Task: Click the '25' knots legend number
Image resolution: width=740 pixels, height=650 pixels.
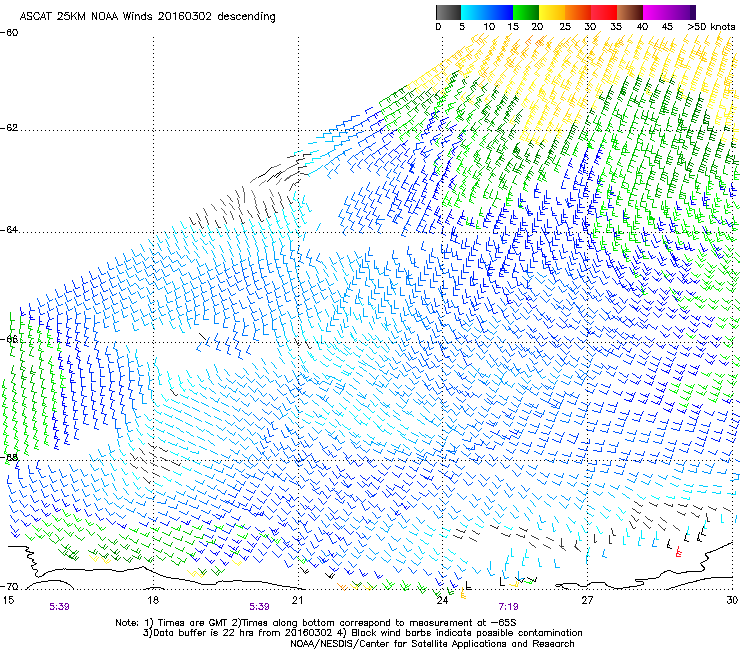Action: (565, 27)
